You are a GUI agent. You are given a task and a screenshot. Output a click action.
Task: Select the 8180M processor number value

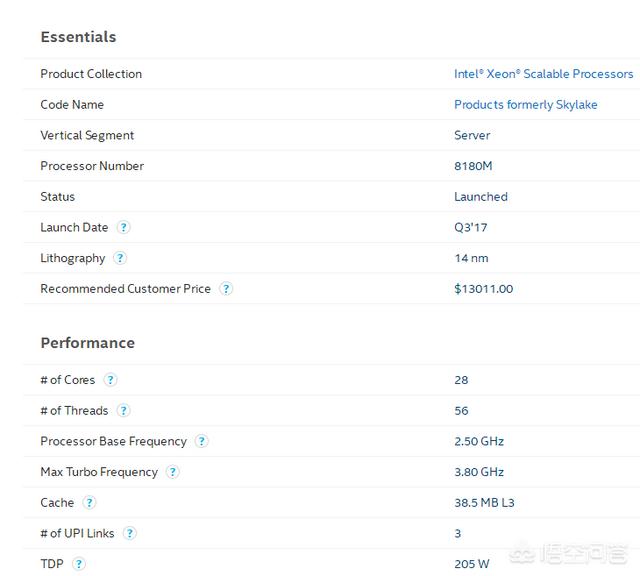coord(473,166)
